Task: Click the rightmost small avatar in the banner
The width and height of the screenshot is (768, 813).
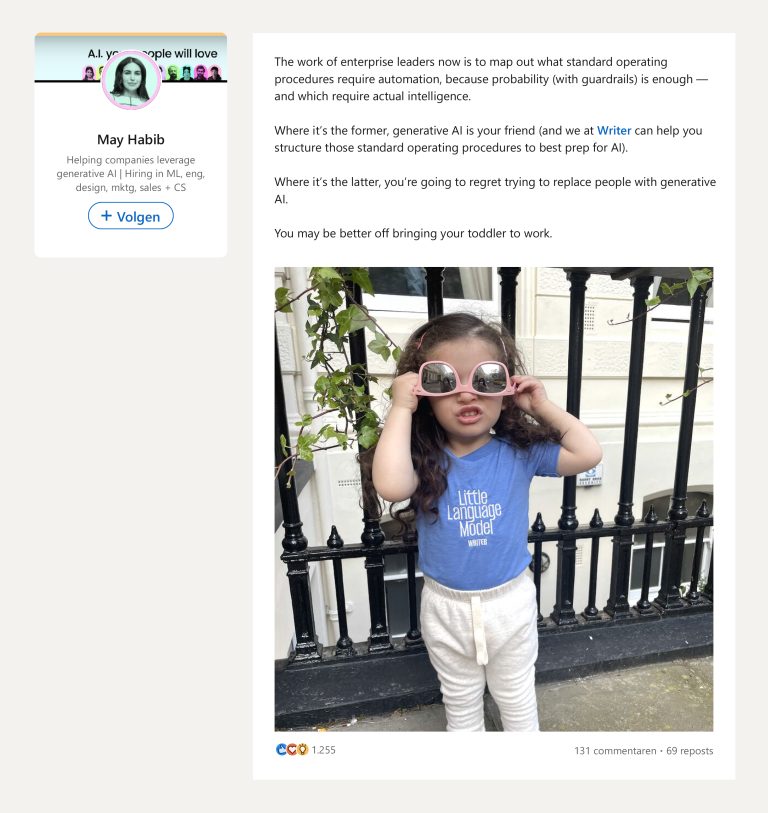Action: (x=214, y=73)
